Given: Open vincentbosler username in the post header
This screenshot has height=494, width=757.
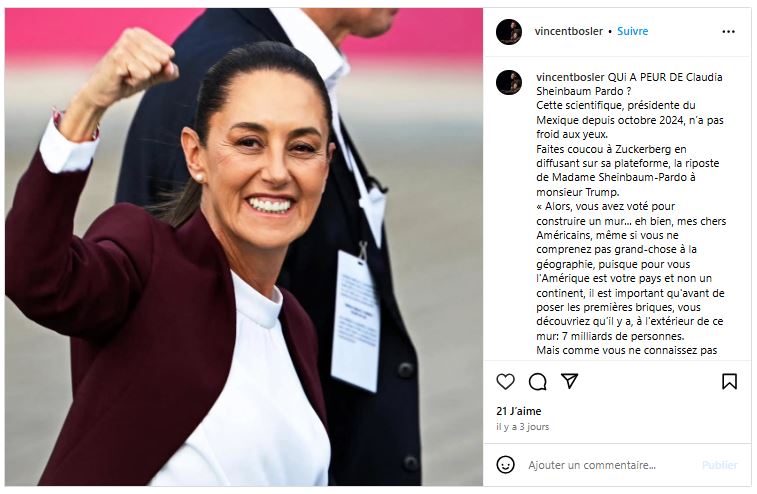Looking at the screenshot, I should [568, 31].
